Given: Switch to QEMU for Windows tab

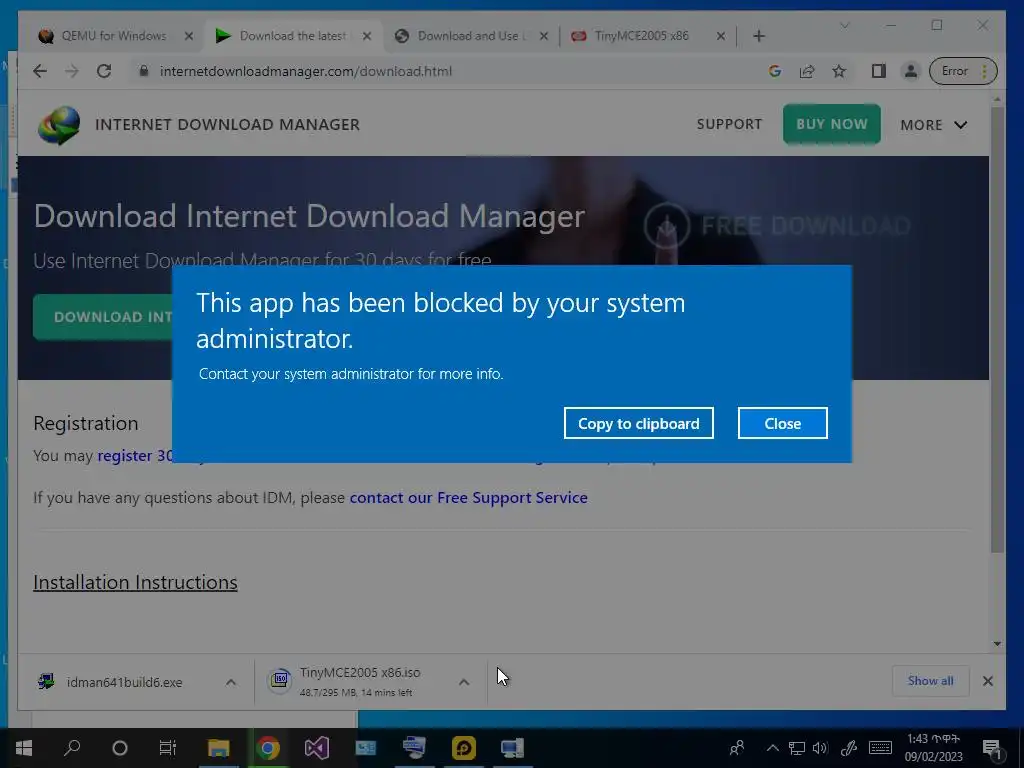Looking at the screenshot, I should (x=114, y=36).
